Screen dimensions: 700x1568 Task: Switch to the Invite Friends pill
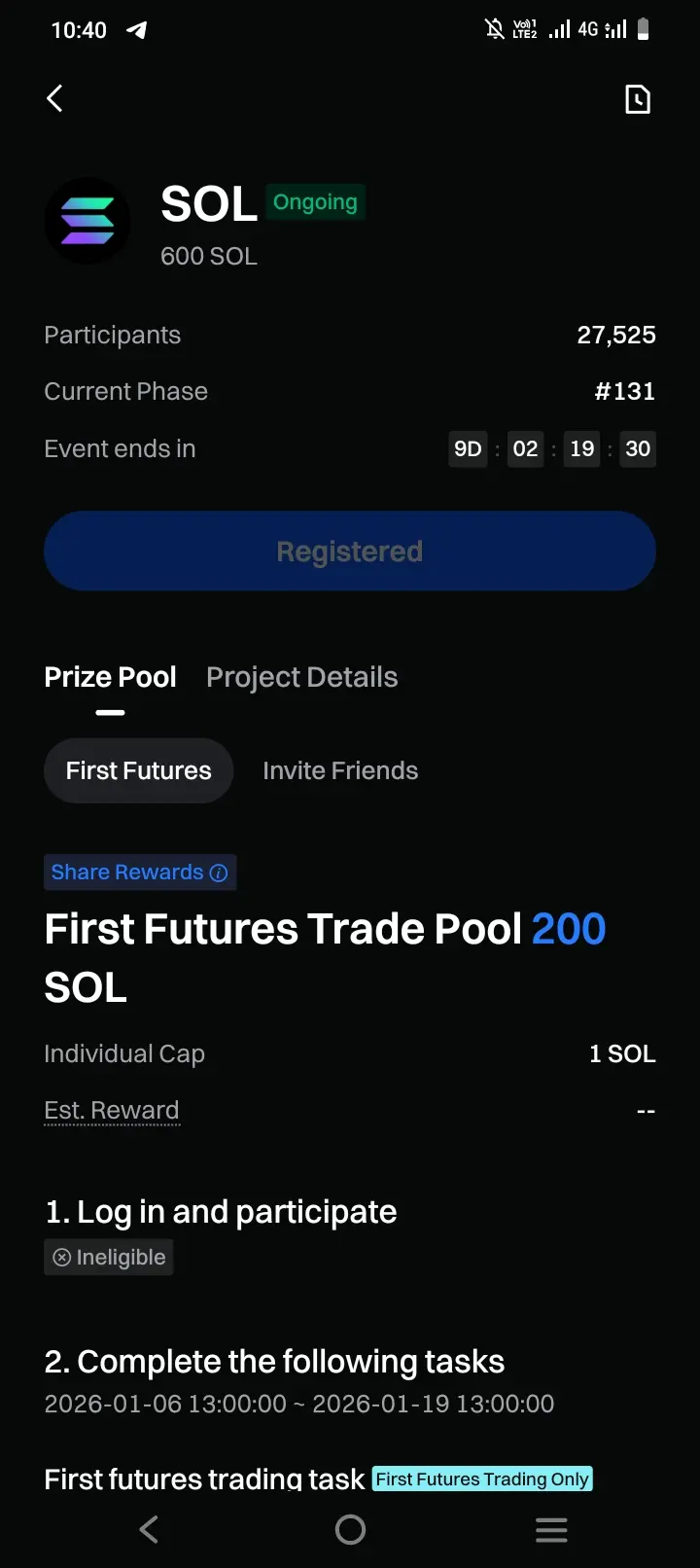tap(340, 770)
